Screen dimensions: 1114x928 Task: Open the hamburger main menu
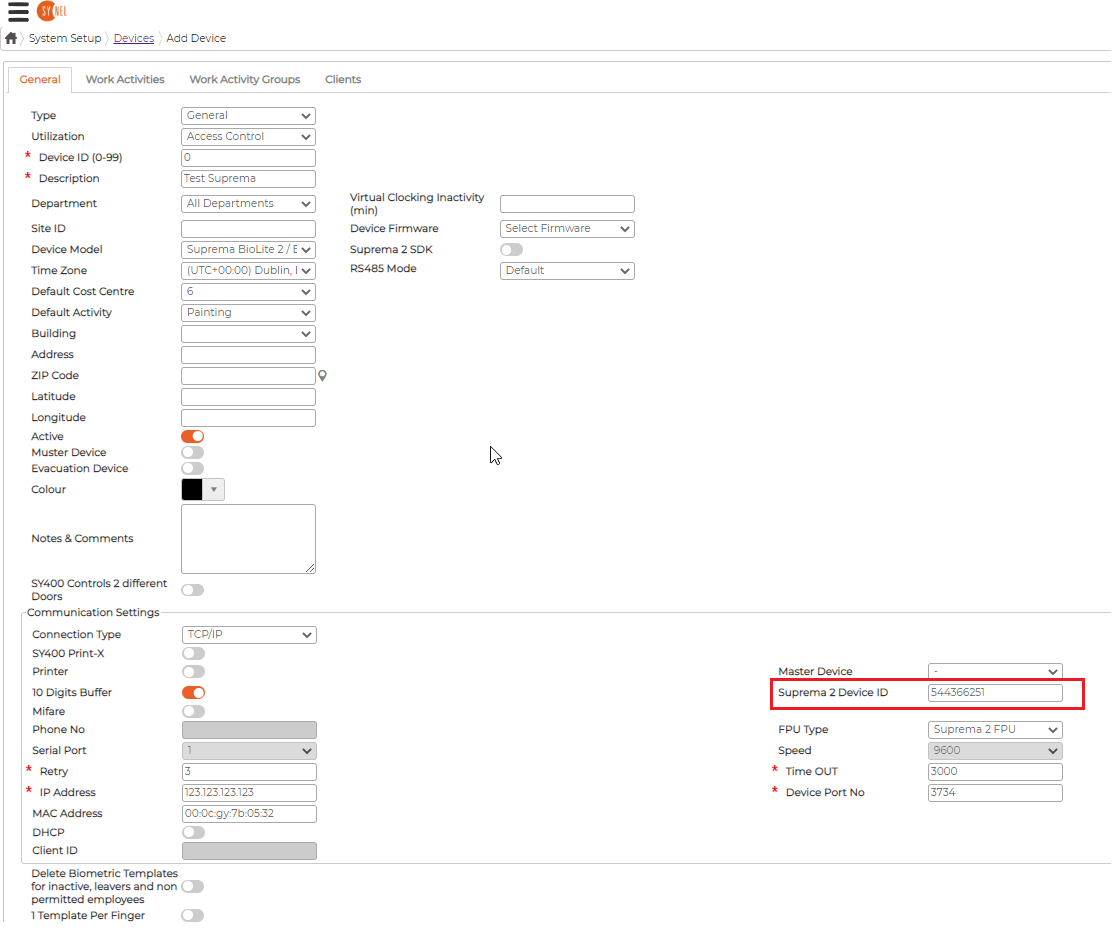click(x=18, y=11)
